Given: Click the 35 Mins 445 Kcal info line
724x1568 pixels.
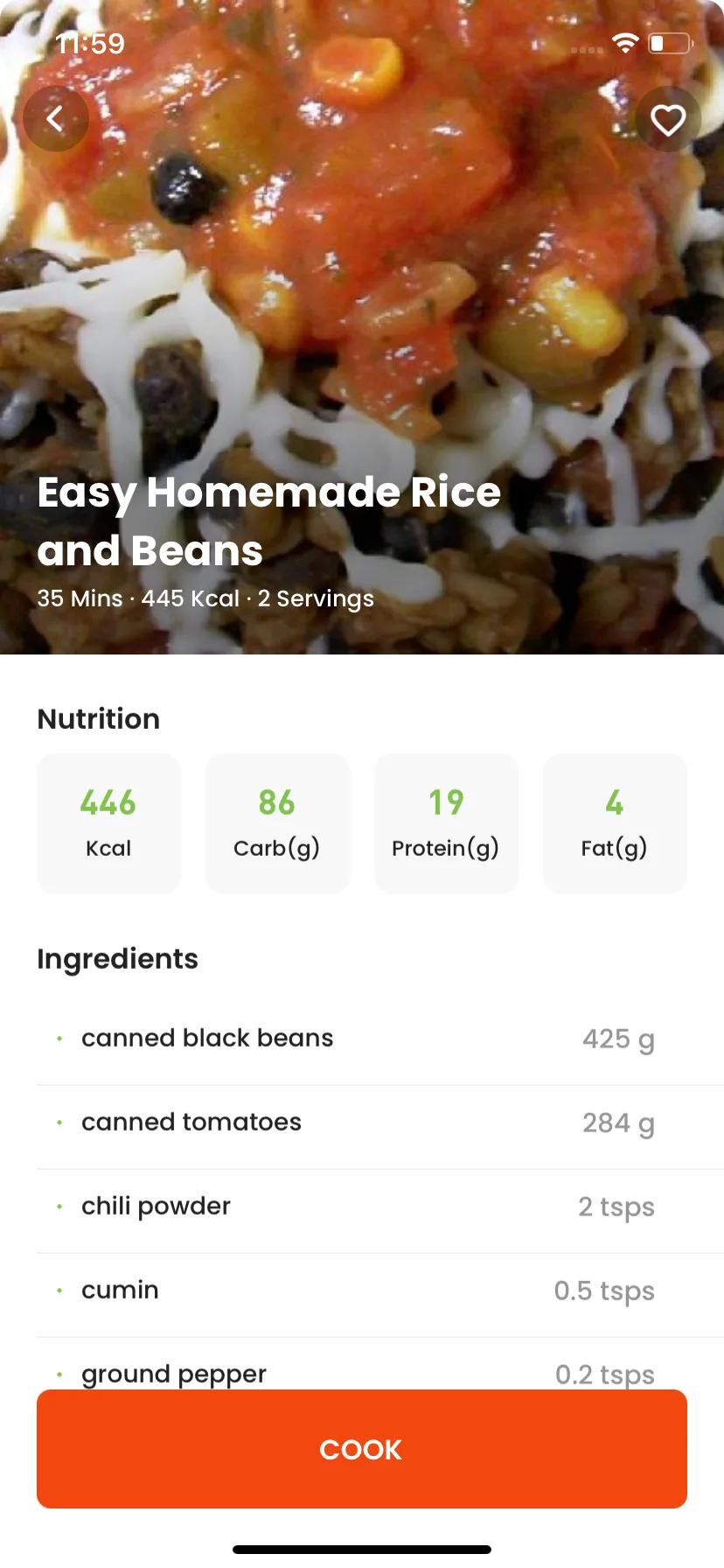Looking at the screenshot, I should coord(205,598).
